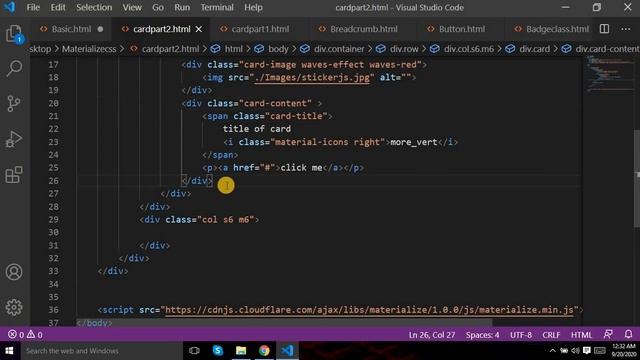
Task: Open the Terminal menu
Action: (217, 7)
